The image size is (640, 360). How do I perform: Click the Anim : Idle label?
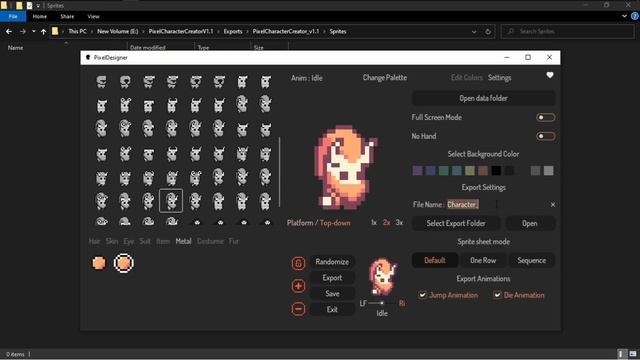pyautogui.click(x=307, y=78)
